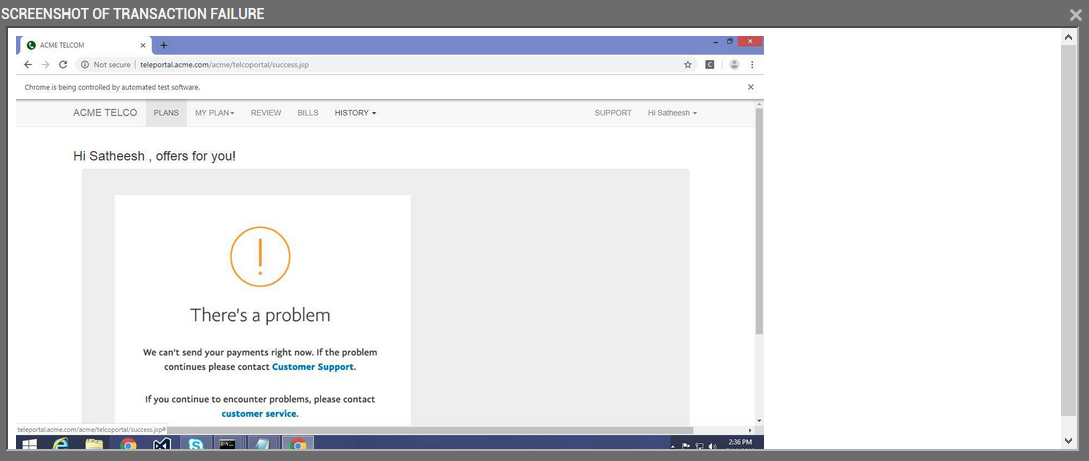Click the dialog scrollbar up arrow
The image size is (1089, 461).
tap(1068, 36)
